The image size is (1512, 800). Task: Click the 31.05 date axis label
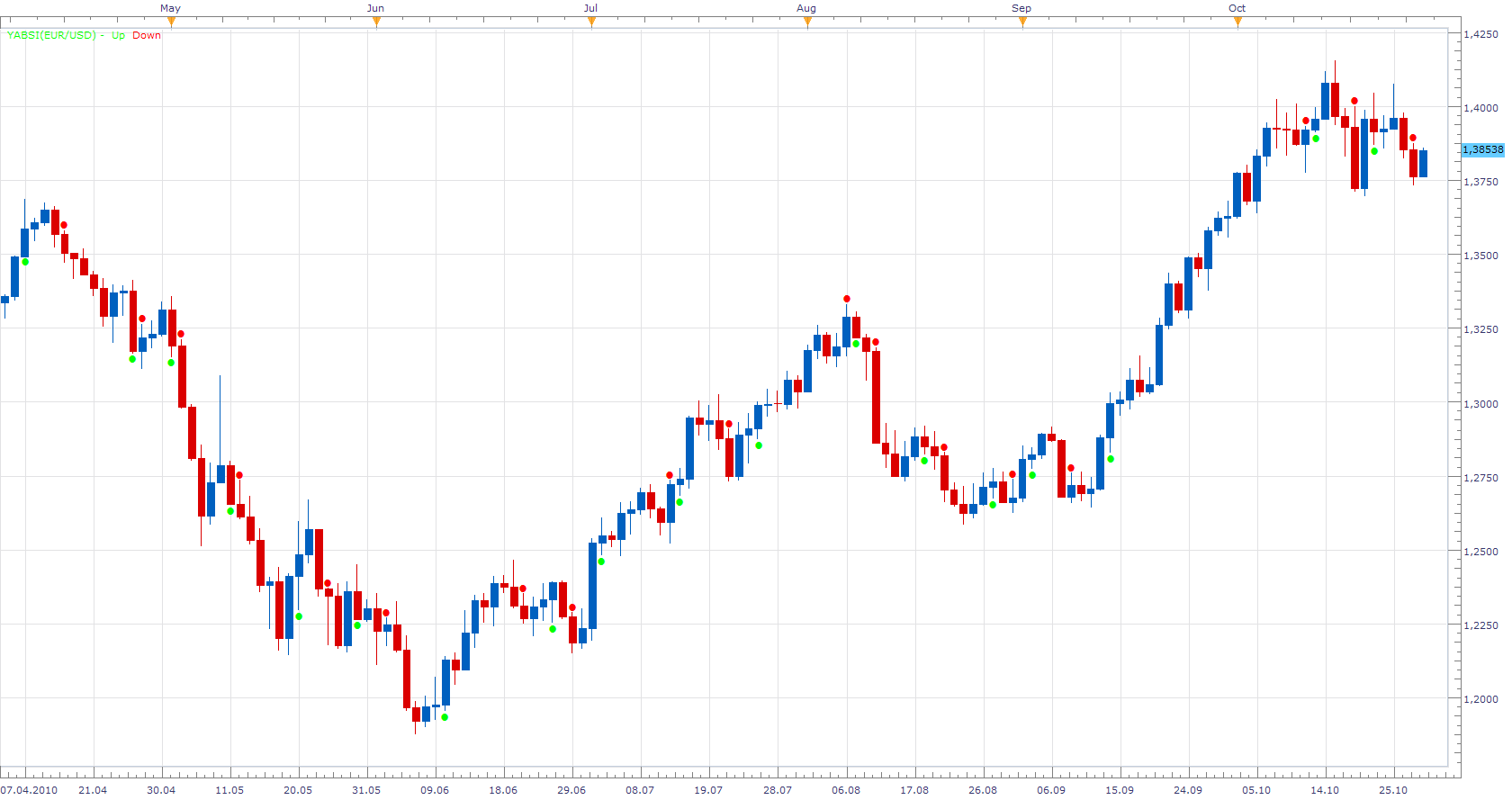366,790
